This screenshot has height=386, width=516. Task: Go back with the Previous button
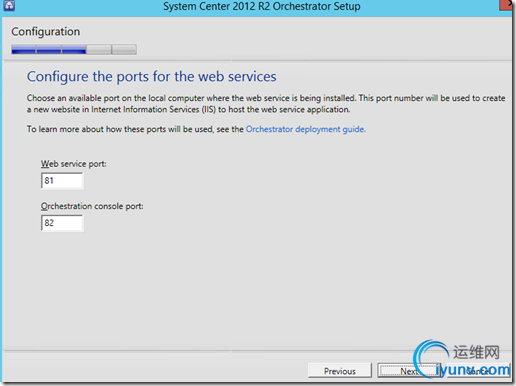coord(340,371)
